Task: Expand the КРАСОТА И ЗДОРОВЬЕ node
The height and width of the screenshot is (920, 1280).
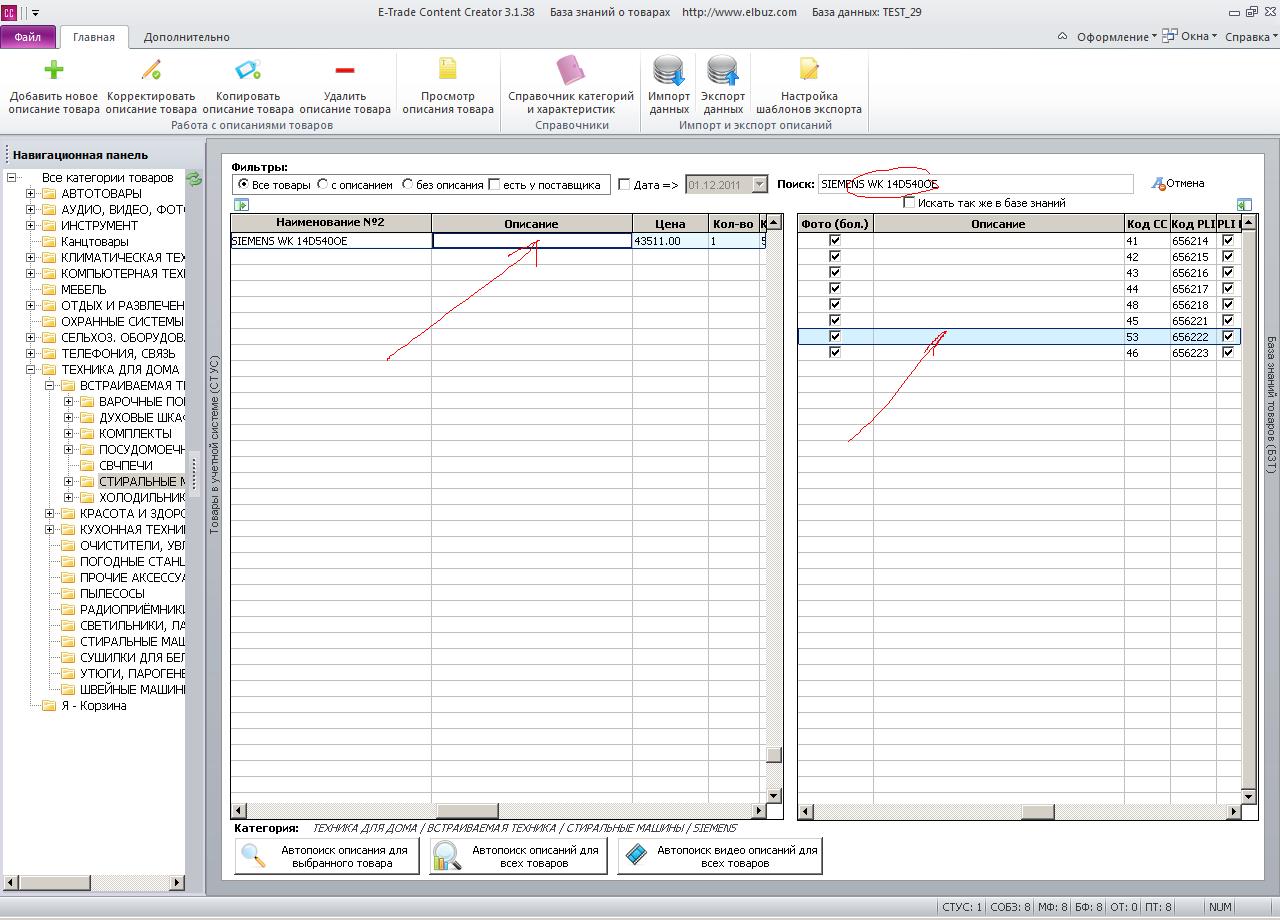Action: click(x=50, y=514)
